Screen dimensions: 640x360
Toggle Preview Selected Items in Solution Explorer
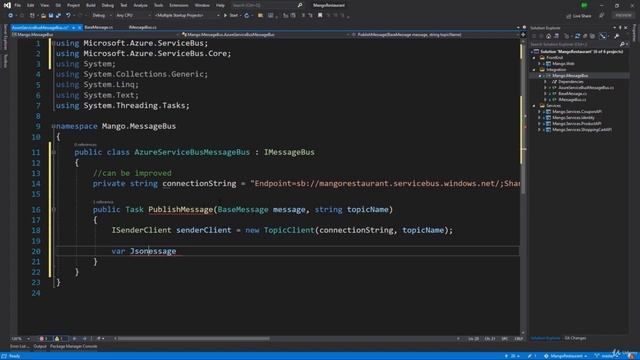[x=603, y=36]
